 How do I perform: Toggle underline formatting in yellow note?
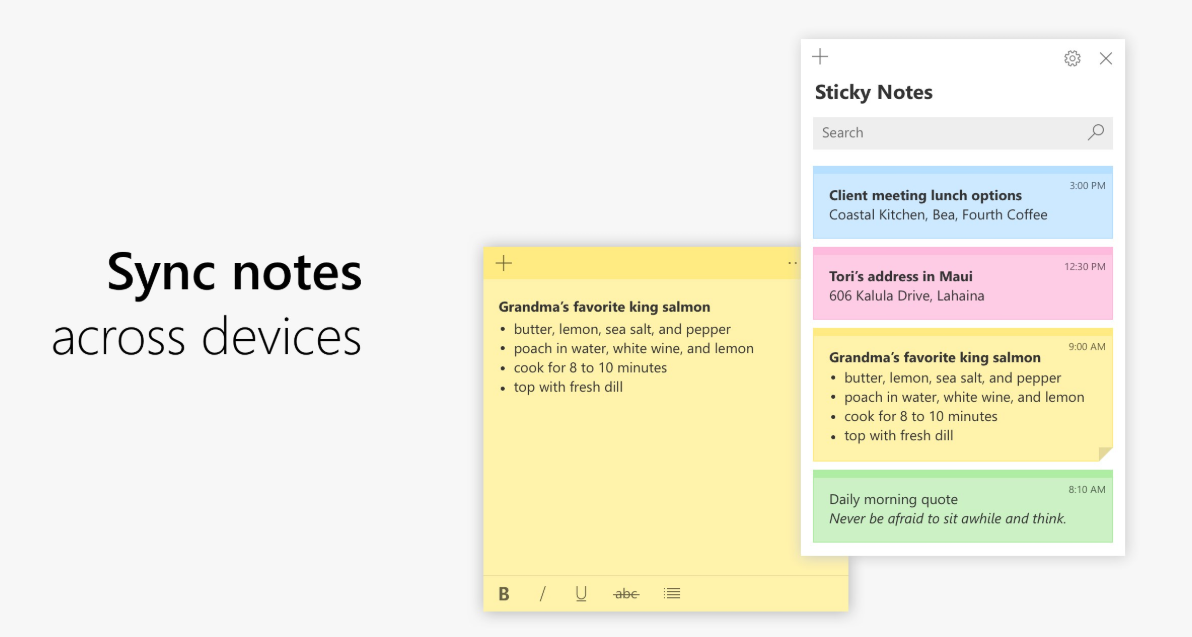point(581,594)
